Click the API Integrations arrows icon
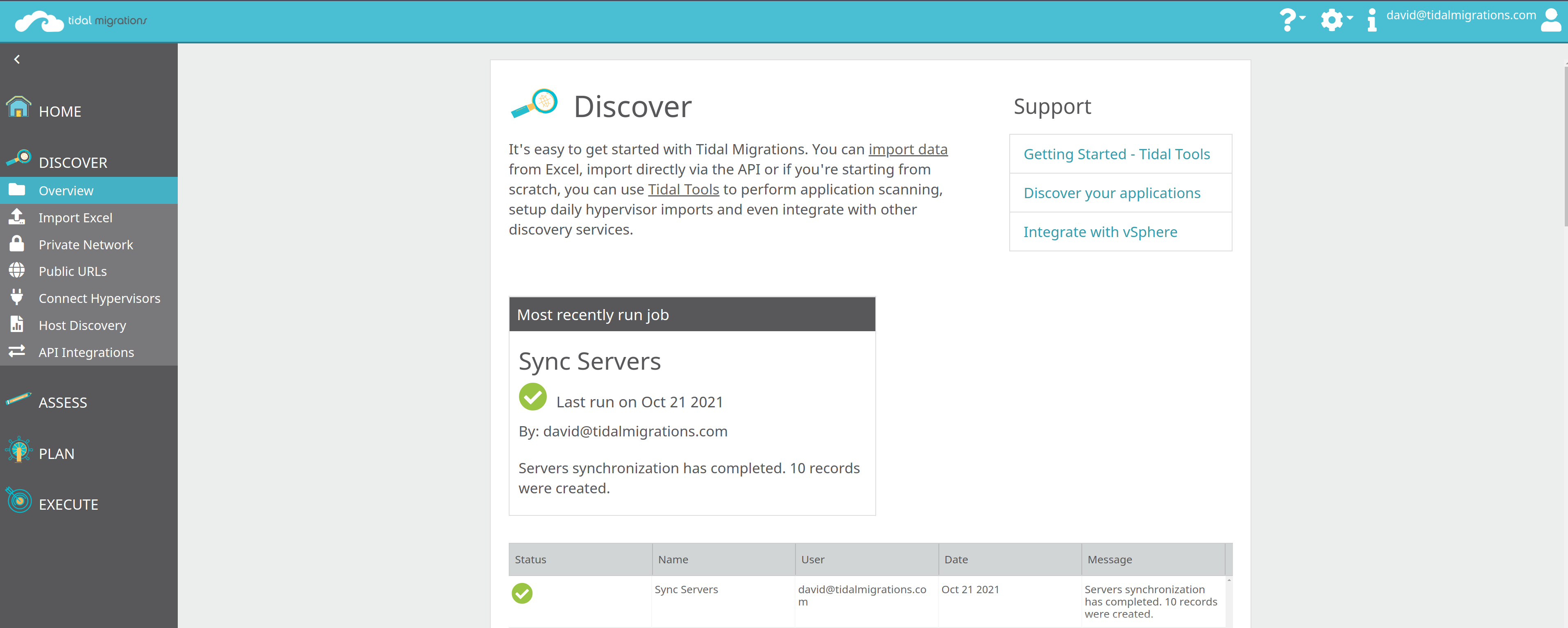Viewport: 1568px width, 628px height. tap(17, 351)
